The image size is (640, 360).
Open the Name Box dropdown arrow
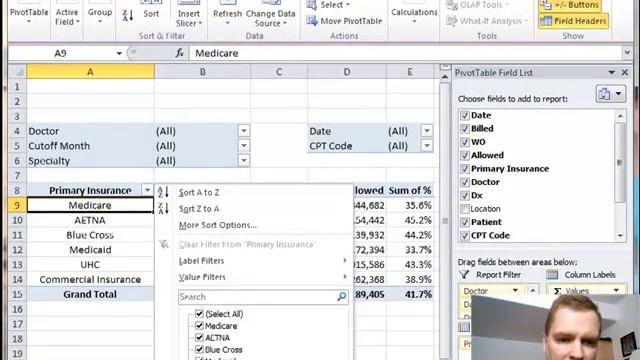coord(119,53)
